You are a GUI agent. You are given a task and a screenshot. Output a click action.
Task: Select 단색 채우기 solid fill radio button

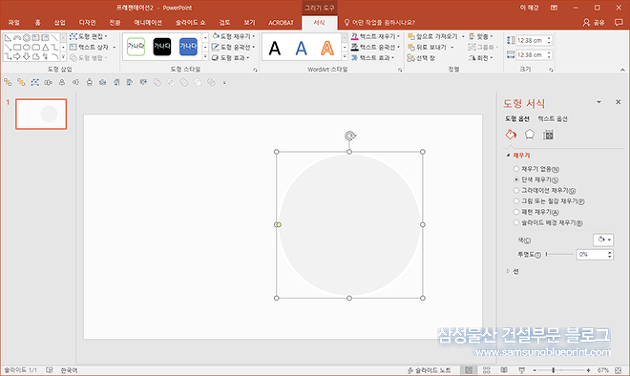pyautogui.click(x=516, y=180)
